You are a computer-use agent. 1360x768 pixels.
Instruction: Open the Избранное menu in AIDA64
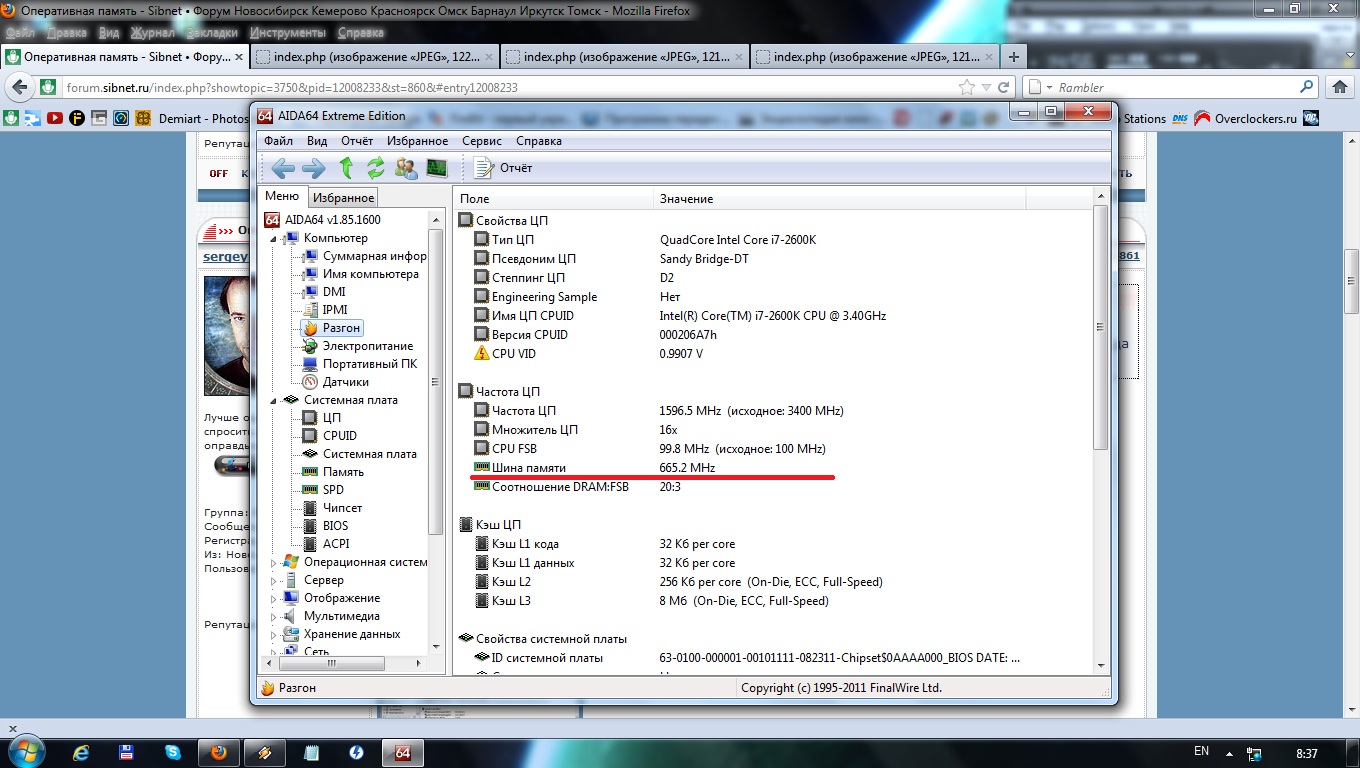(418, 141)
